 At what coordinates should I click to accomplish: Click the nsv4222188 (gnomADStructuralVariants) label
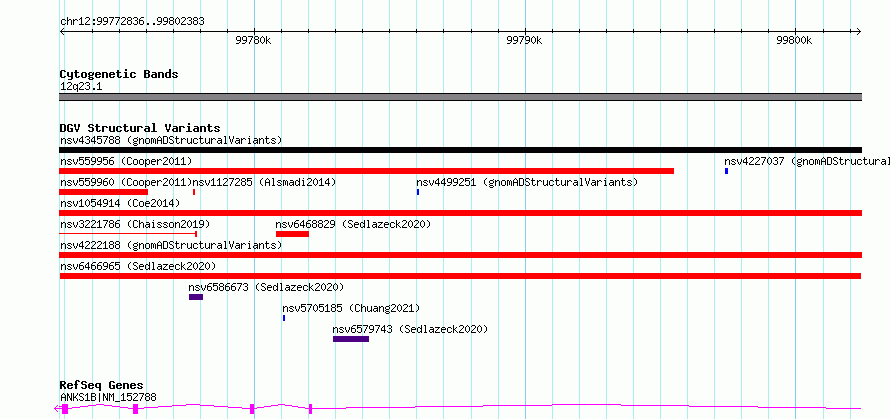click(171, 245)
